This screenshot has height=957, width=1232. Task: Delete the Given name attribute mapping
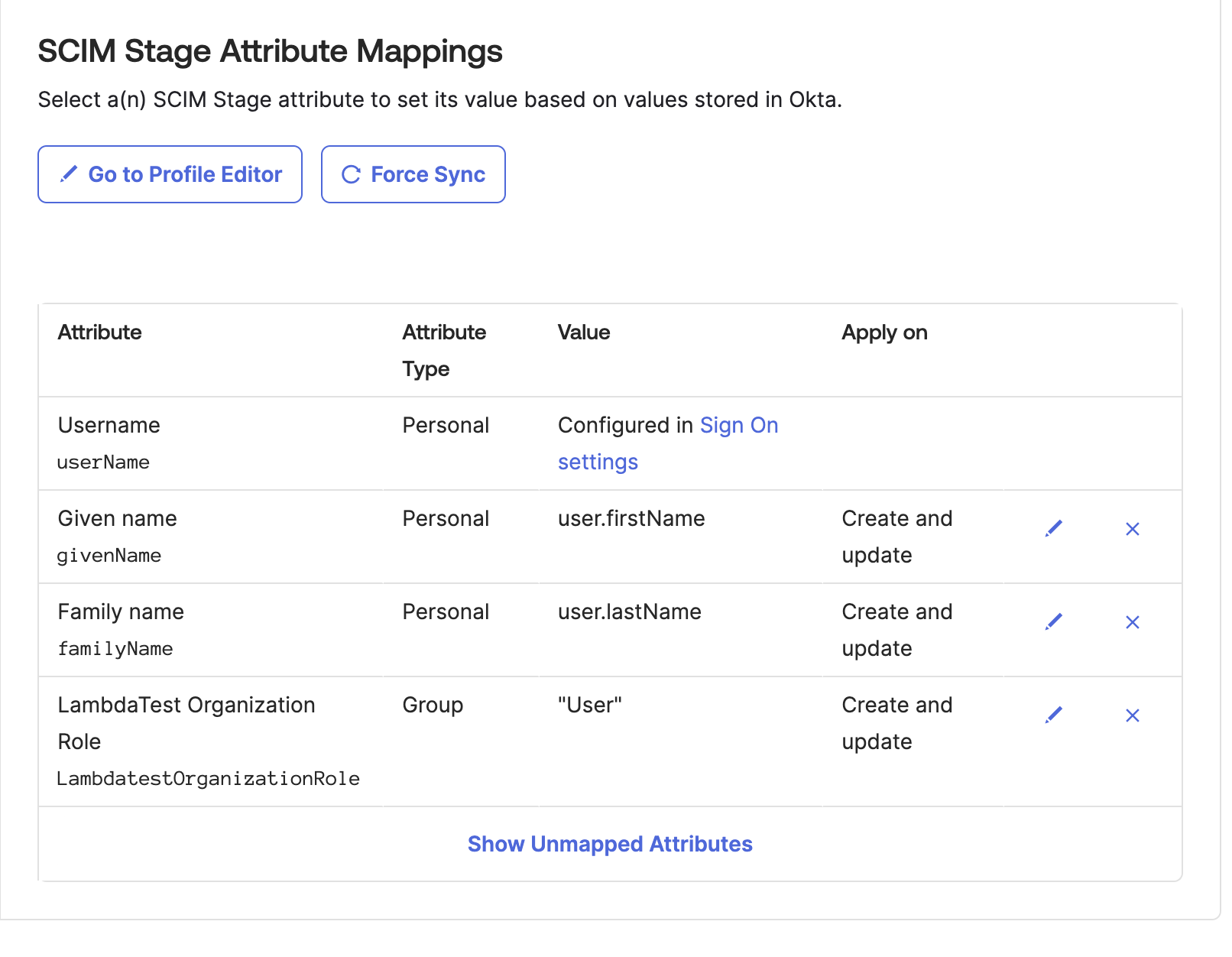(x=1132, y=529)
